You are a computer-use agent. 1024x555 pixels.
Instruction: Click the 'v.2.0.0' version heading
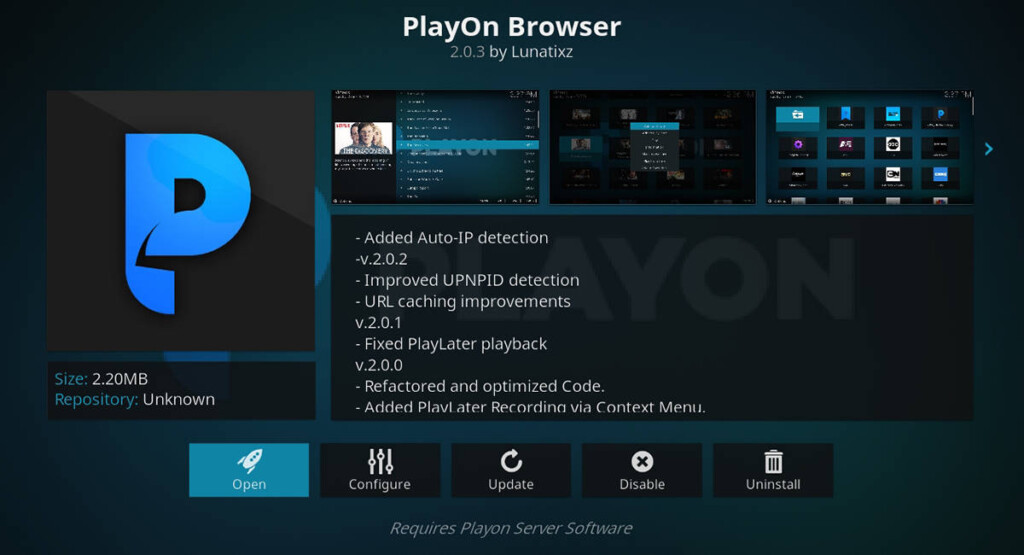click(379, 365)
